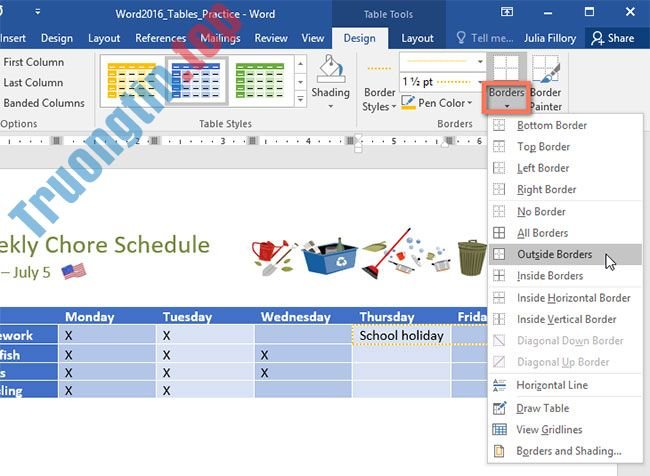Expand the Table Styles gallery (More arrow)
650x476 pixels.
(x=301, y=99)
